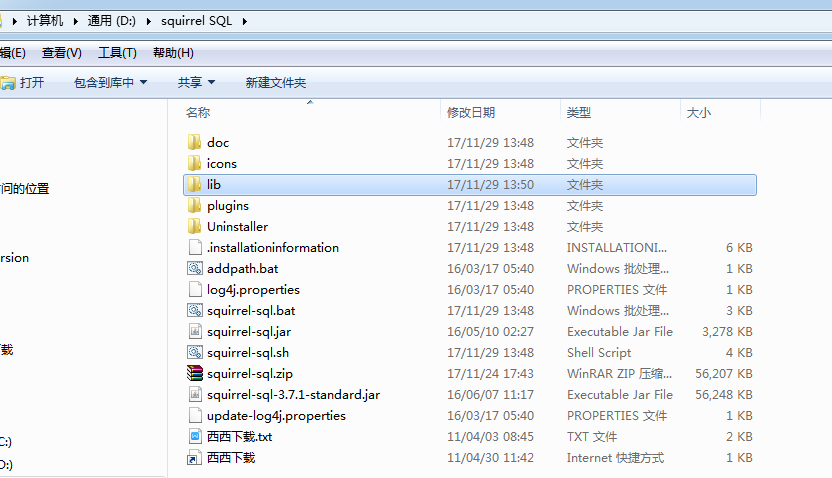
Task: Open the 编辑(E) menu
Action: click(13, 53)
